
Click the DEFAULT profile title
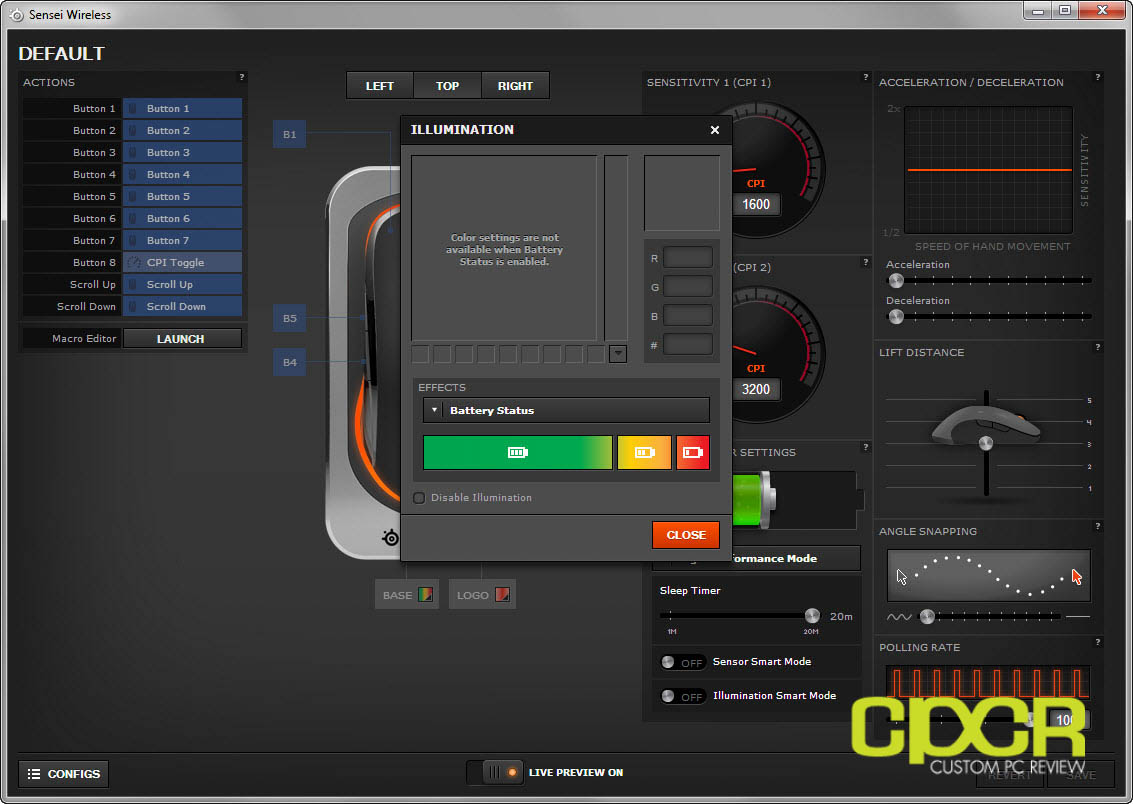tap(61, 53)
